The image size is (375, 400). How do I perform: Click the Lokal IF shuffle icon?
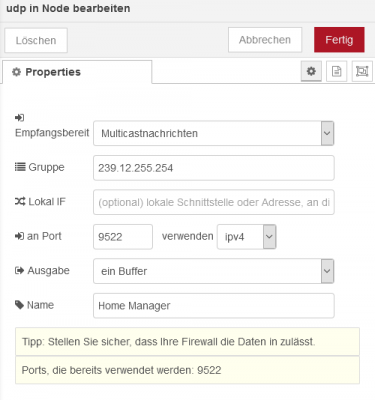20,201
